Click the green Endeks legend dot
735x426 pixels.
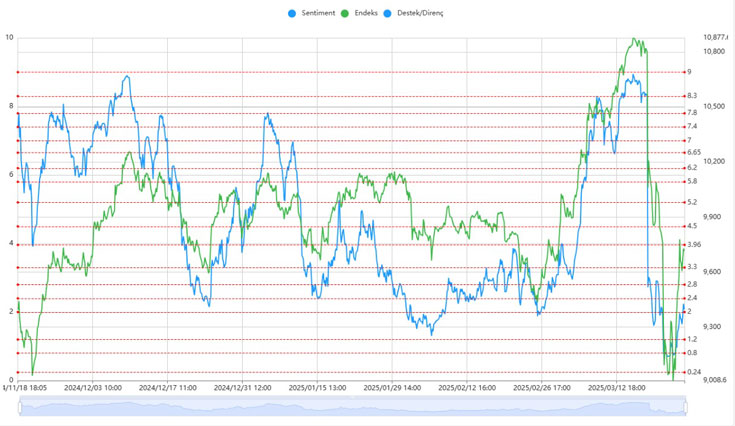pyautogui.click(x=346, y=13)
